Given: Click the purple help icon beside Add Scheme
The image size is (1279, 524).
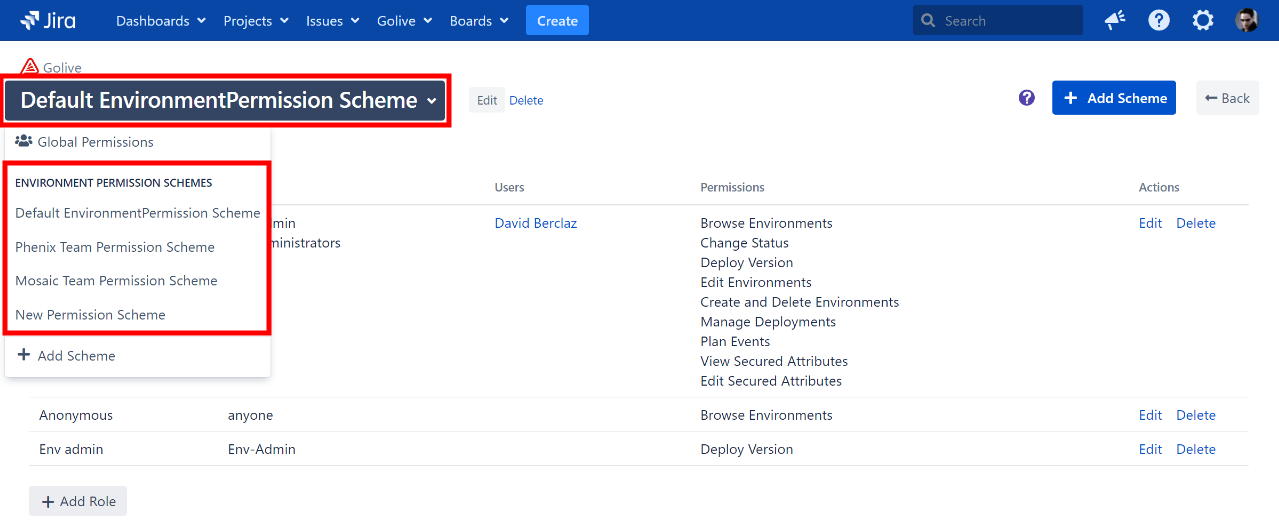Looking at the screenshot, I should [1026, 98].
